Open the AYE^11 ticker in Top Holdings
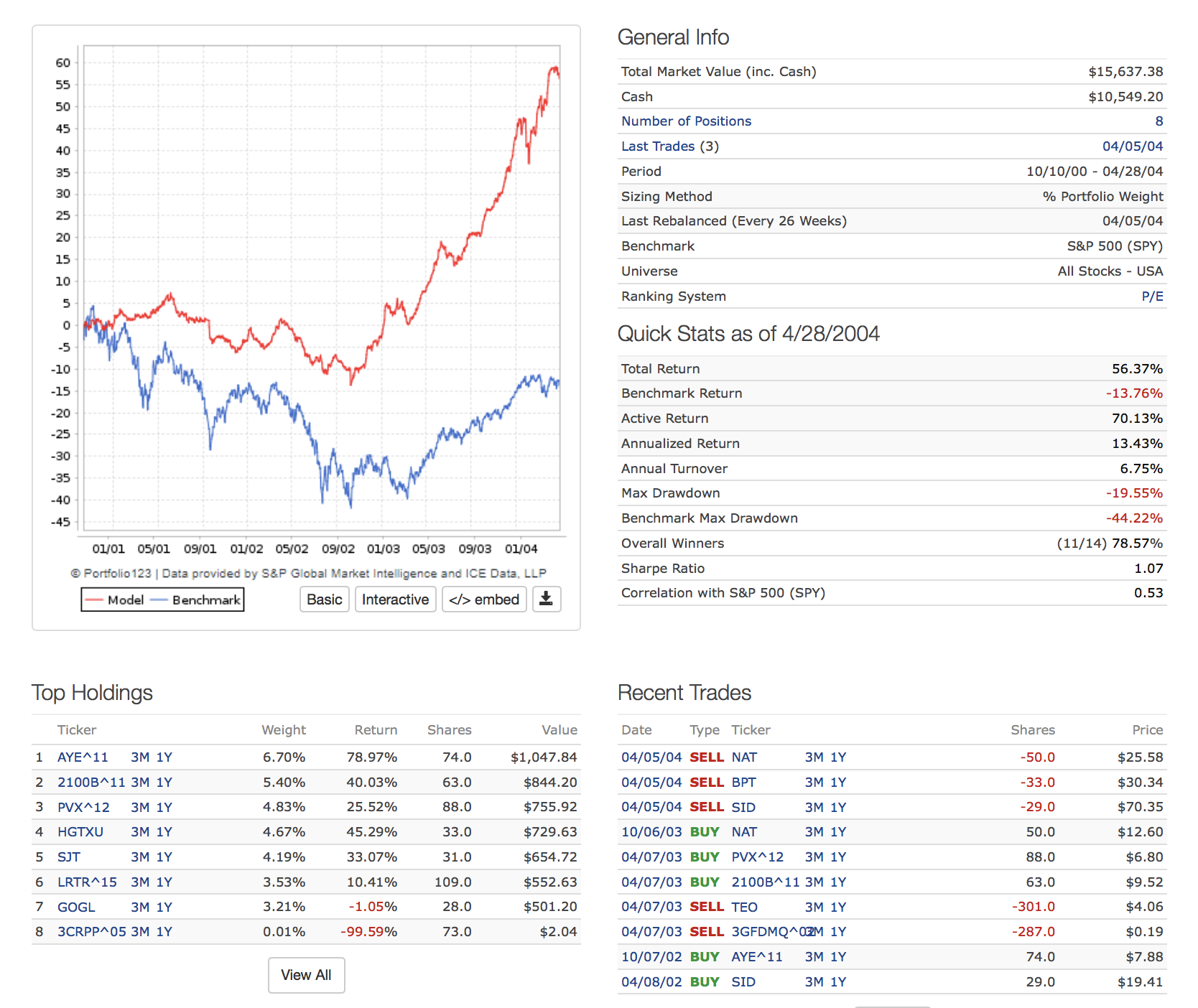Viewport: 1198px width, 1008px height. tap(83, 757)
